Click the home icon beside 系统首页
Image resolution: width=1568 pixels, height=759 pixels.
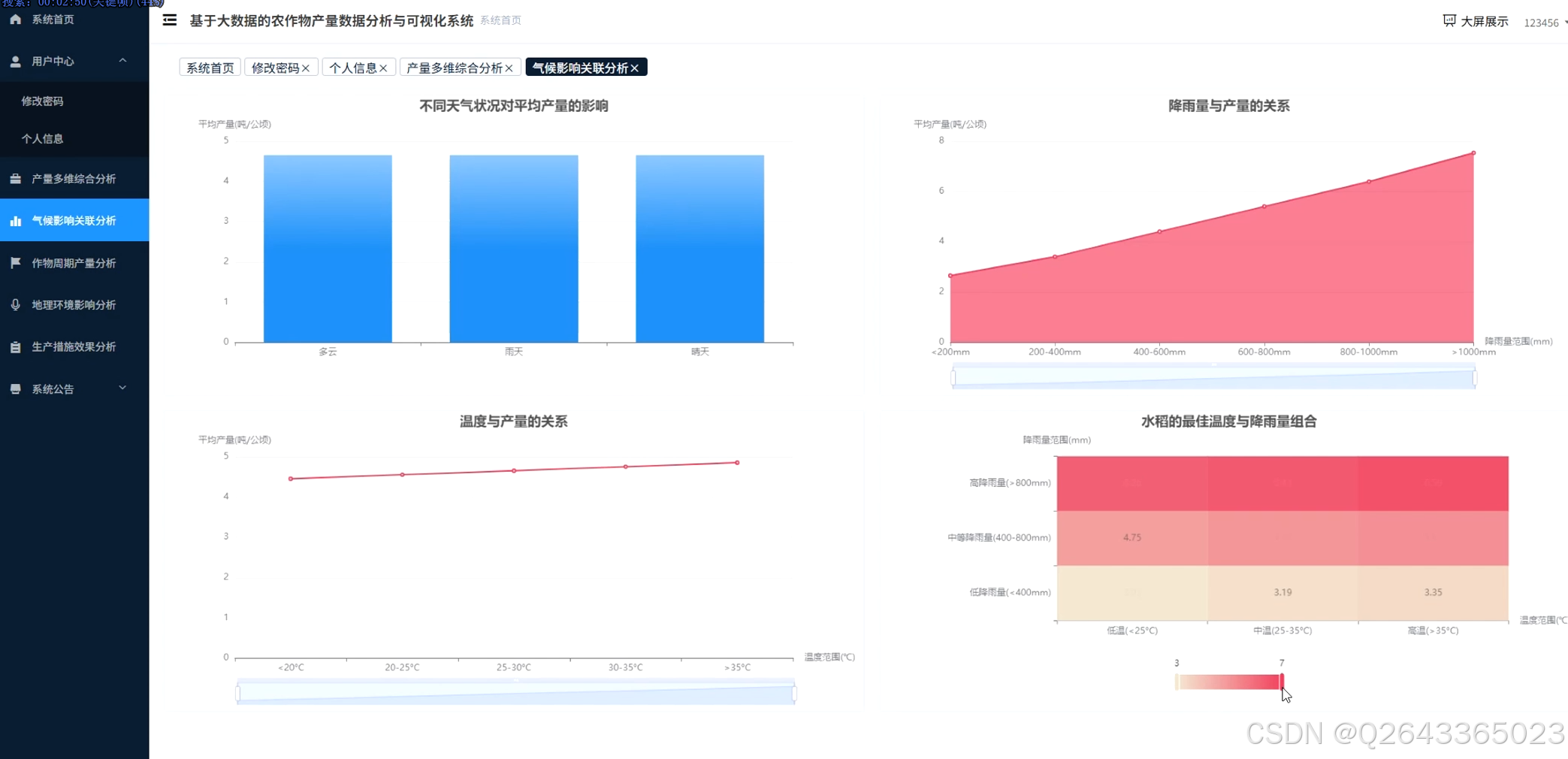click(15, 20)
